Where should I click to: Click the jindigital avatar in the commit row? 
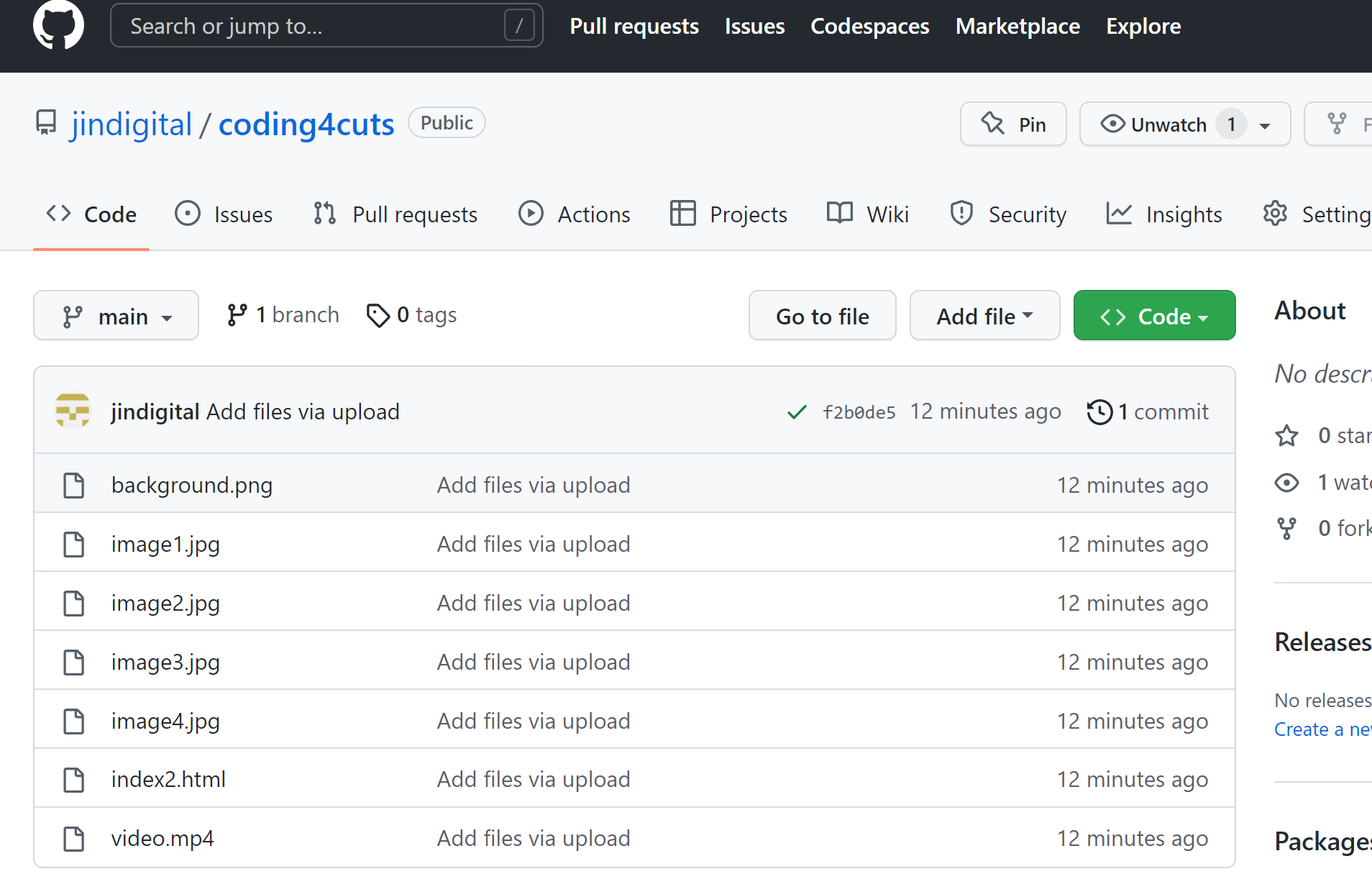point(73,411)
